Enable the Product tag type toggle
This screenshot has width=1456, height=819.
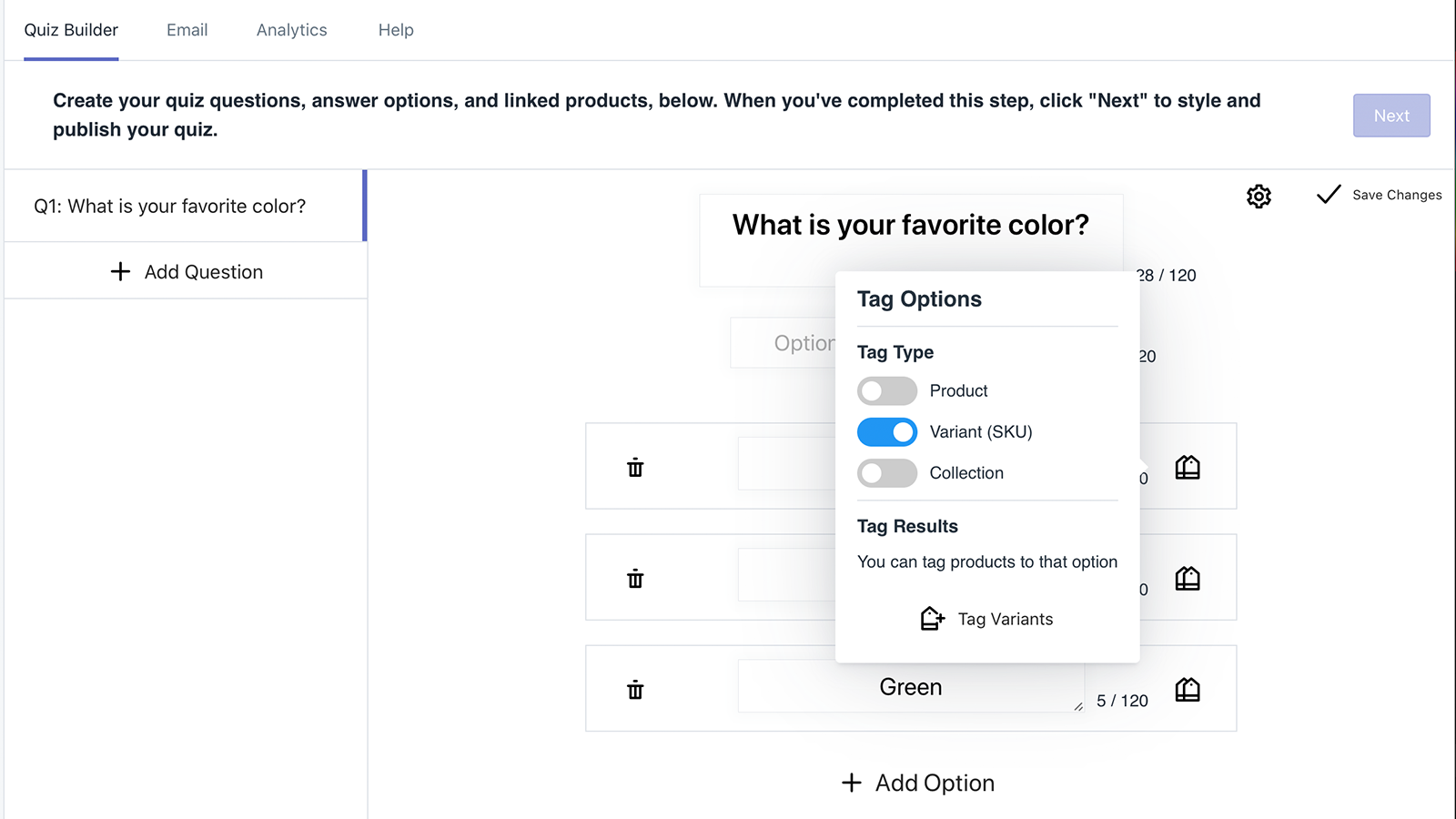pos(886,391)
